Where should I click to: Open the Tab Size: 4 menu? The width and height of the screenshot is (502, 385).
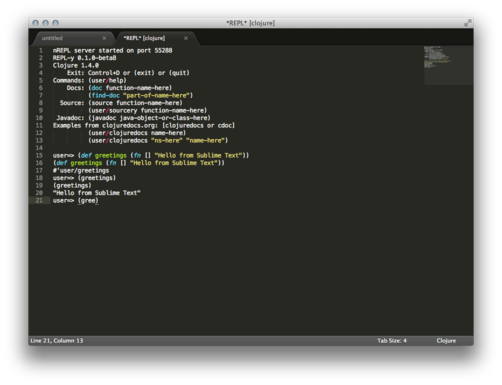click(392, 341)
